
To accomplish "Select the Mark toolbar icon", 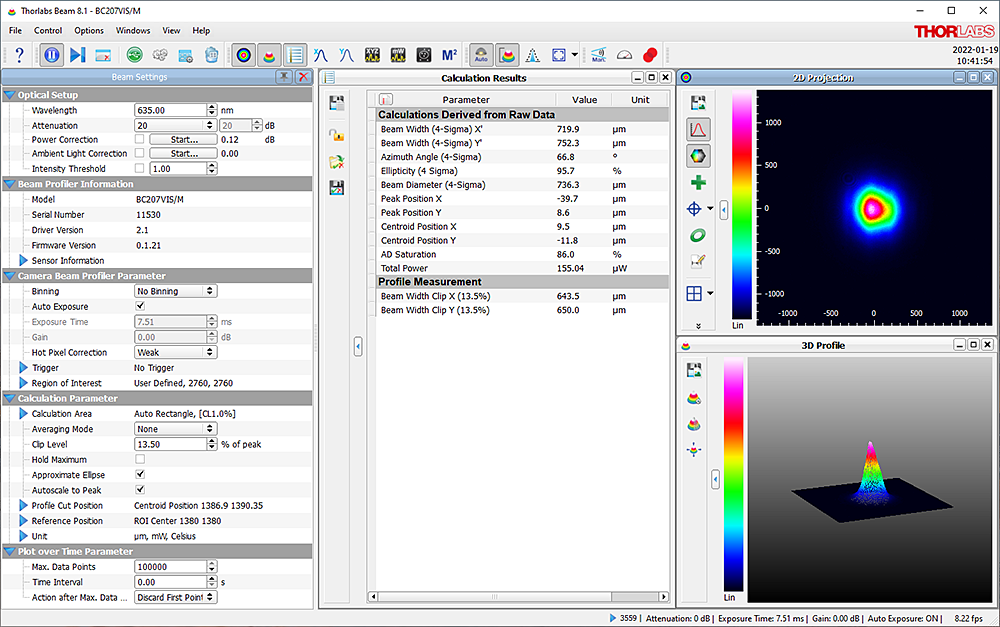I will (x=598, y=55).
